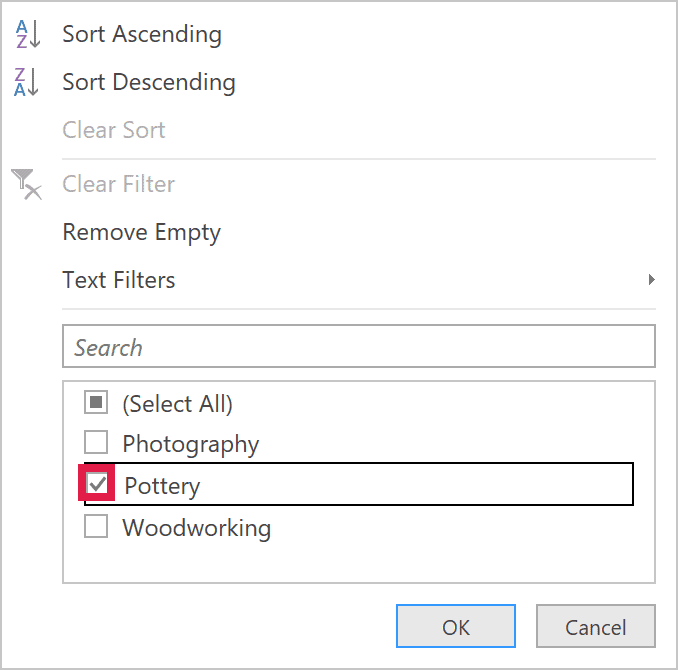Dismiss the dialog with Cancel
The width and height of the screenshot is (678, 670).
point(596,626)
